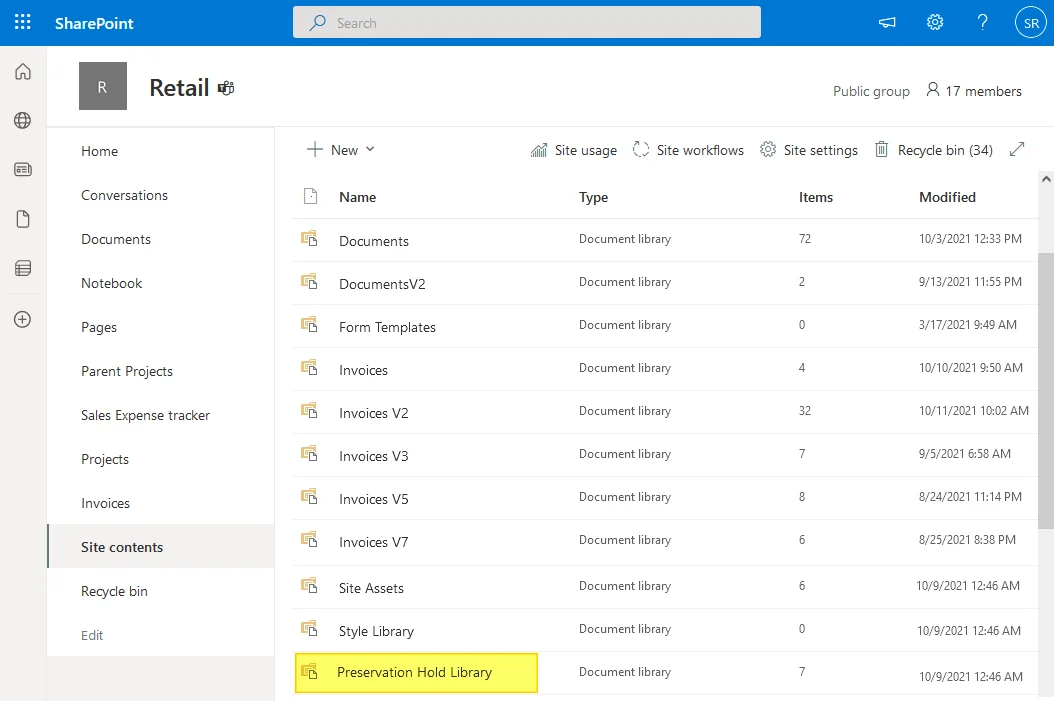Image resolution: width=1054 pixels, height=701 pixels.
Task: Open Site settings from command bar
Action: [x=809, y=150]
